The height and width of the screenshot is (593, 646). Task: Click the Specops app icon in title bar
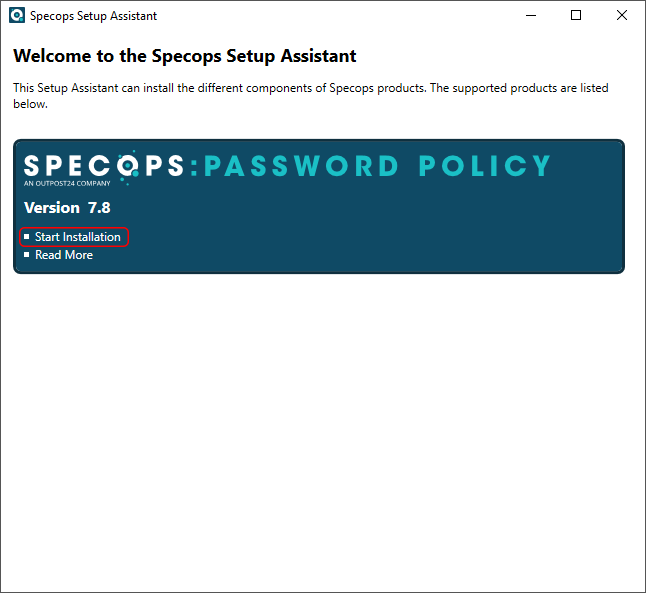click(x=17, y=16)
